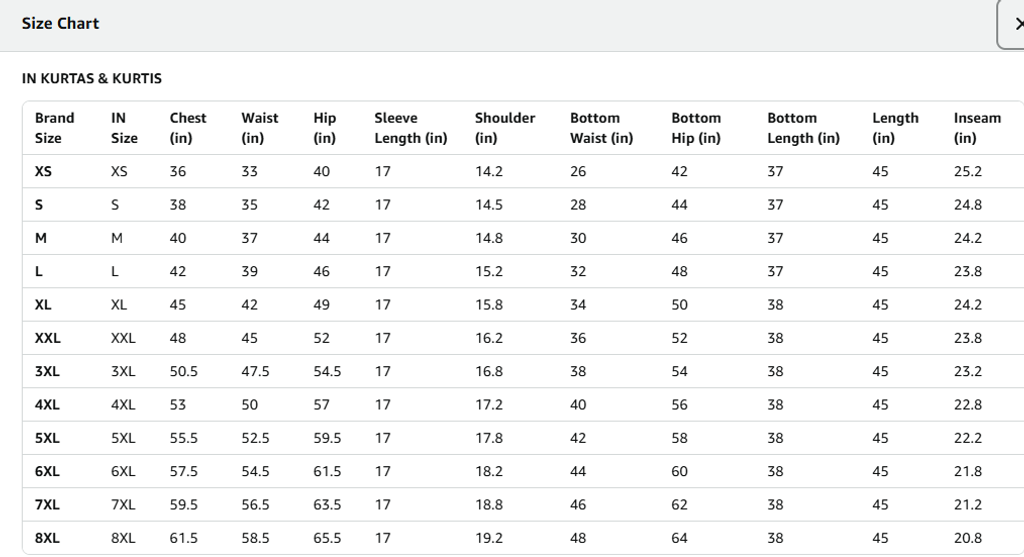
Task: Click the bold 5XL brand size label
Action: (47, 438)
